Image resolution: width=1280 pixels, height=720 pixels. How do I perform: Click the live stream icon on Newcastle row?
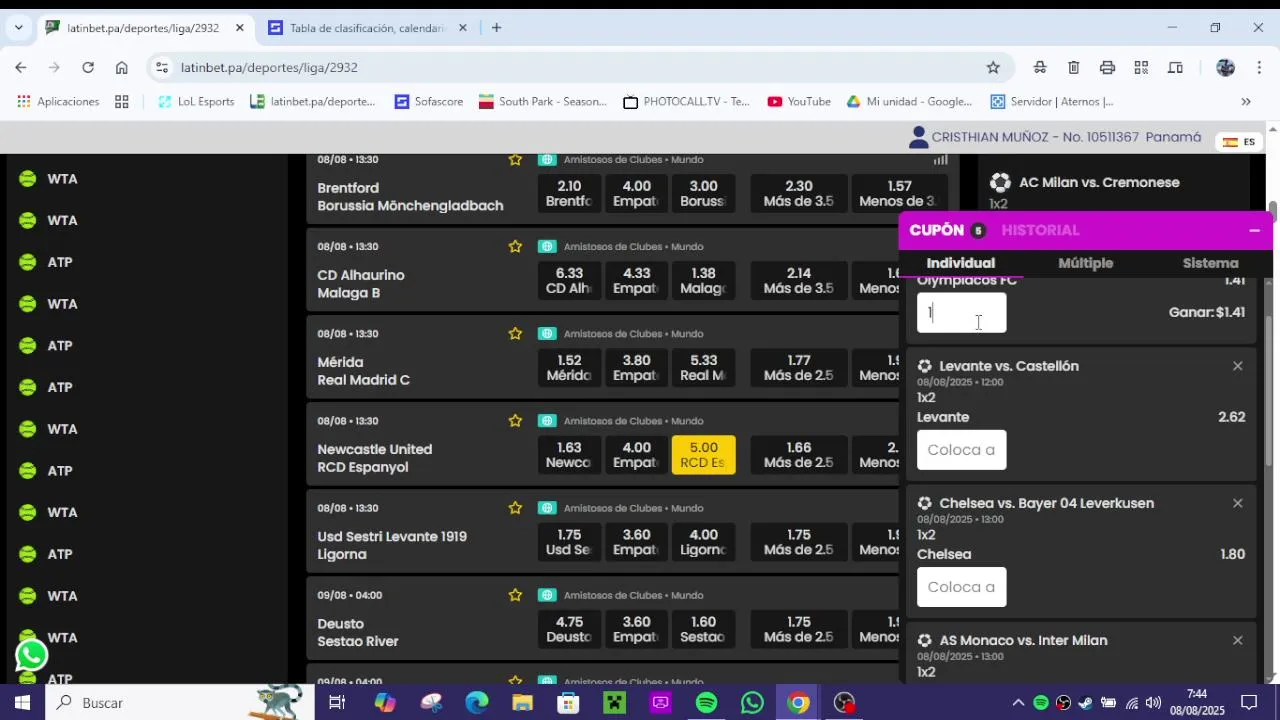click(546, 421)
